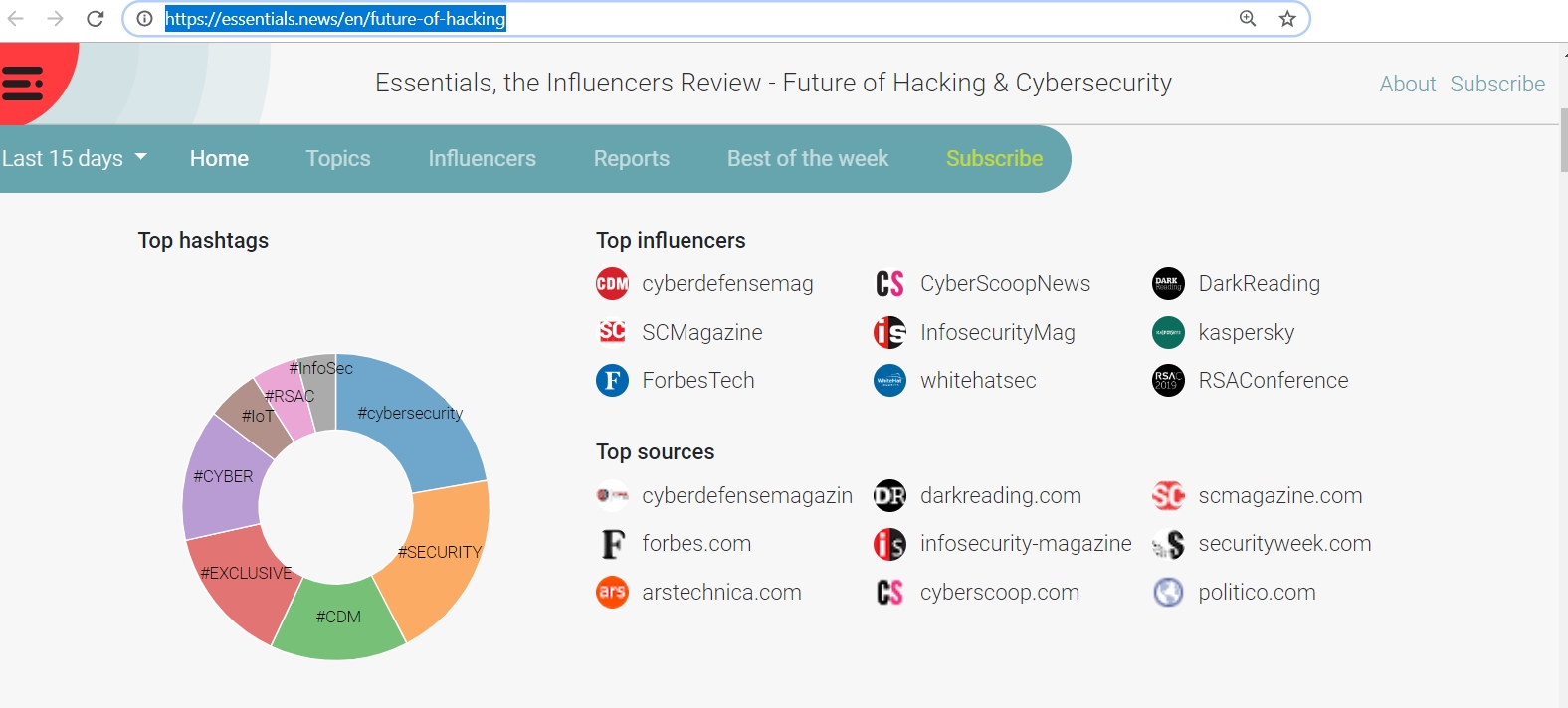Image resolution: width=1568 pixels, height=708 pixels.
Task: Switch to the Influencers tab
Action: click(482, 158)
